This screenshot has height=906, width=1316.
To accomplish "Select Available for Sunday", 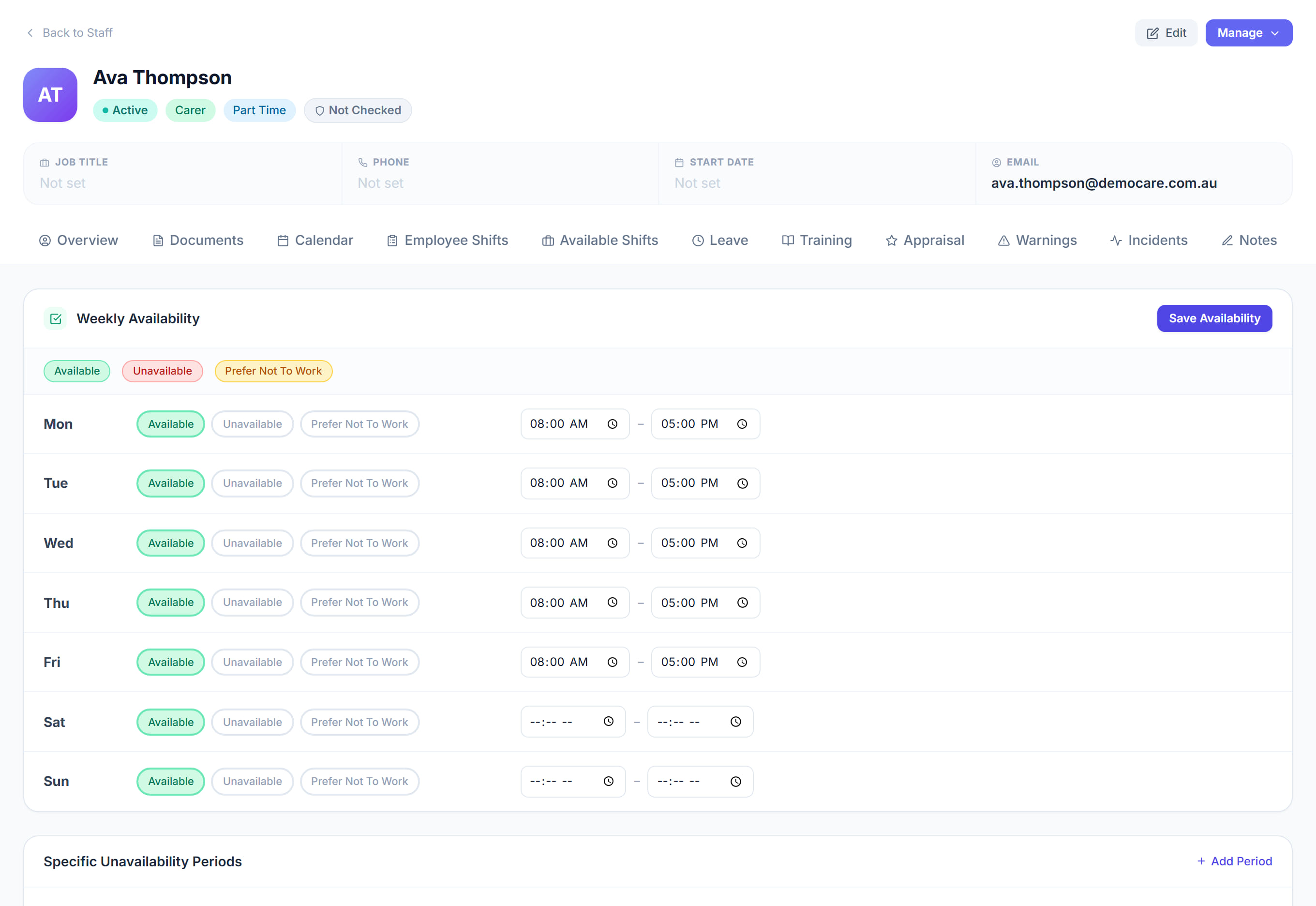I will point(171,782).
